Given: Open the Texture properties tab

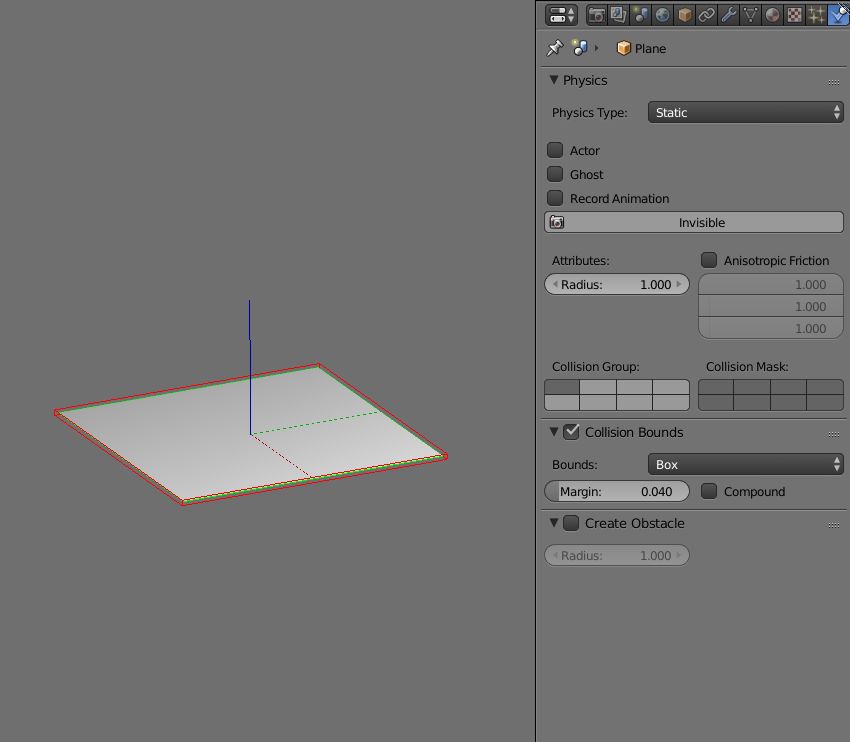Looking at the screenshot, I should click(x=794, y=15).
